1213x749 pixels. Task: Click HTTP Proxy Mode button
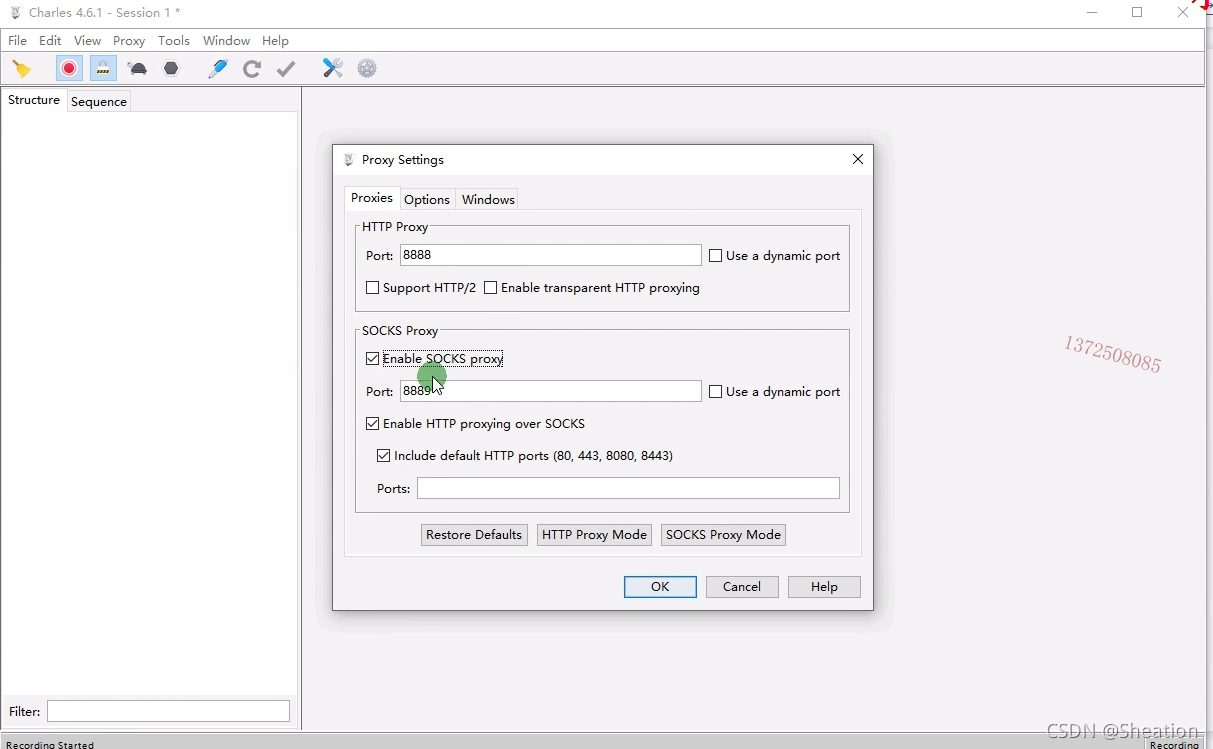(x=594, y=535)
